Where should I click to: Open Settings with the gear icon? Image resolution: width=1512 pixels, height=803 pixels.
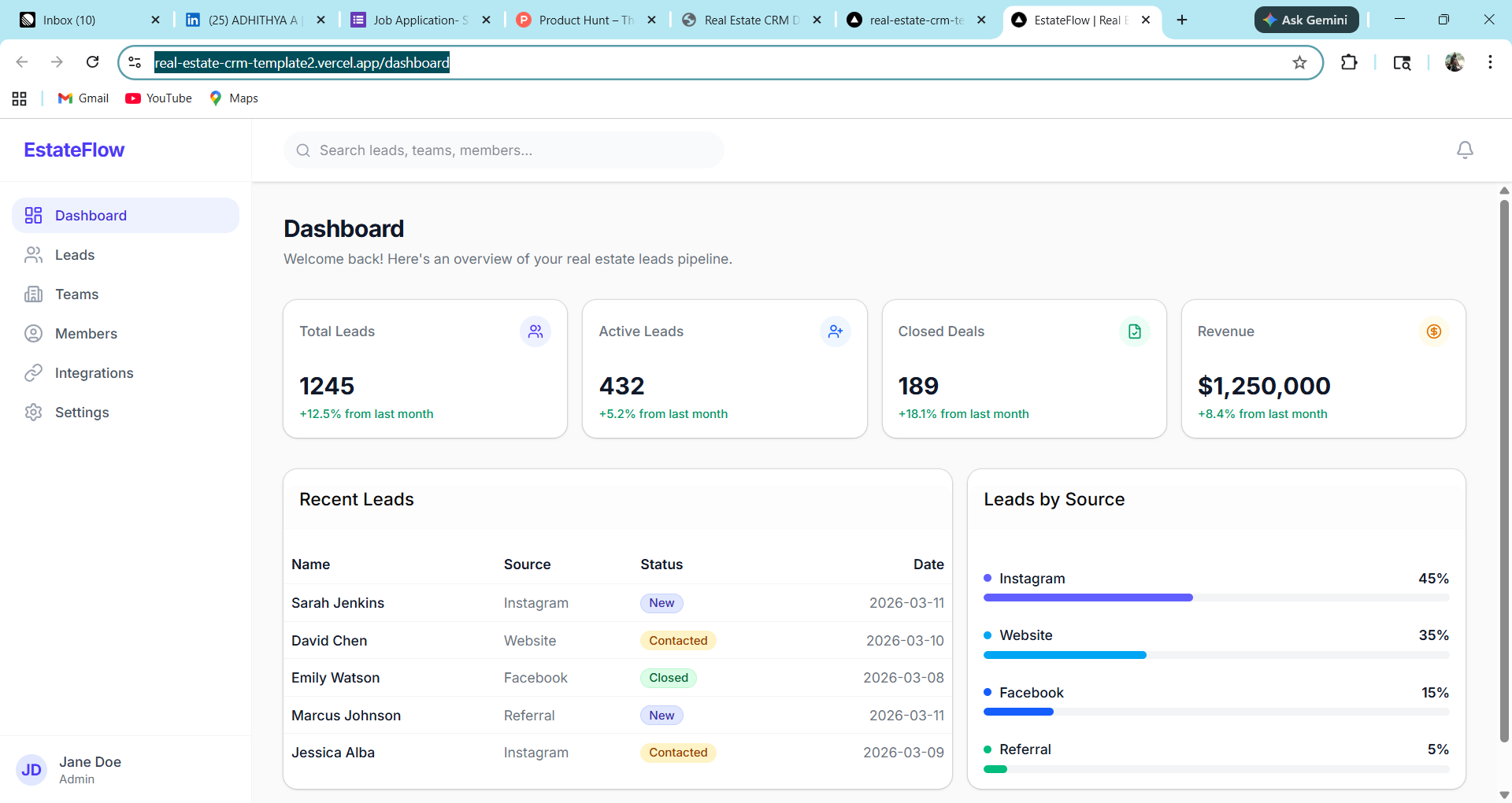tap(33, 412)
